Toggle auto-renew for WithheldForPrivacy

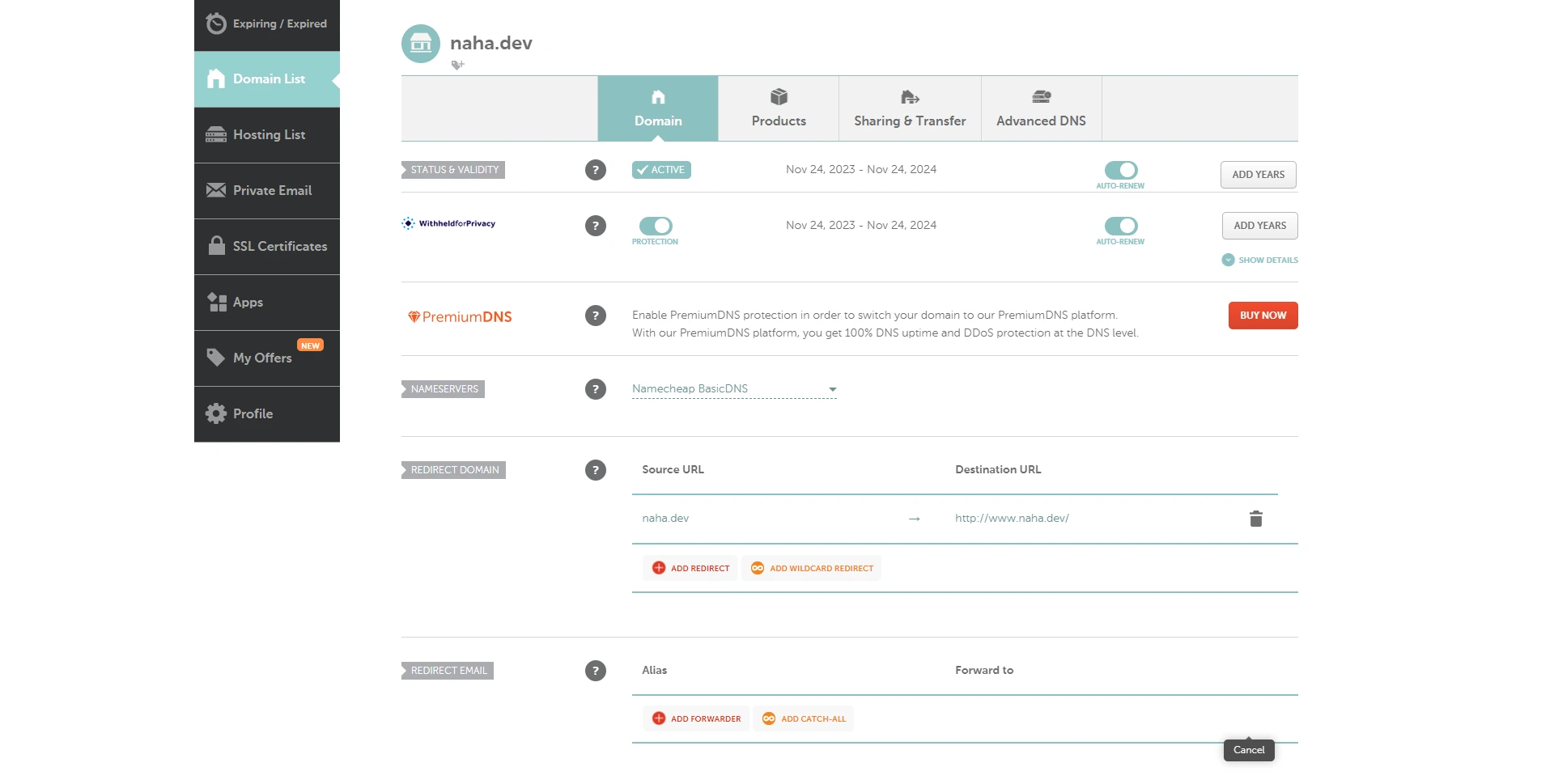coord(1121,226)
